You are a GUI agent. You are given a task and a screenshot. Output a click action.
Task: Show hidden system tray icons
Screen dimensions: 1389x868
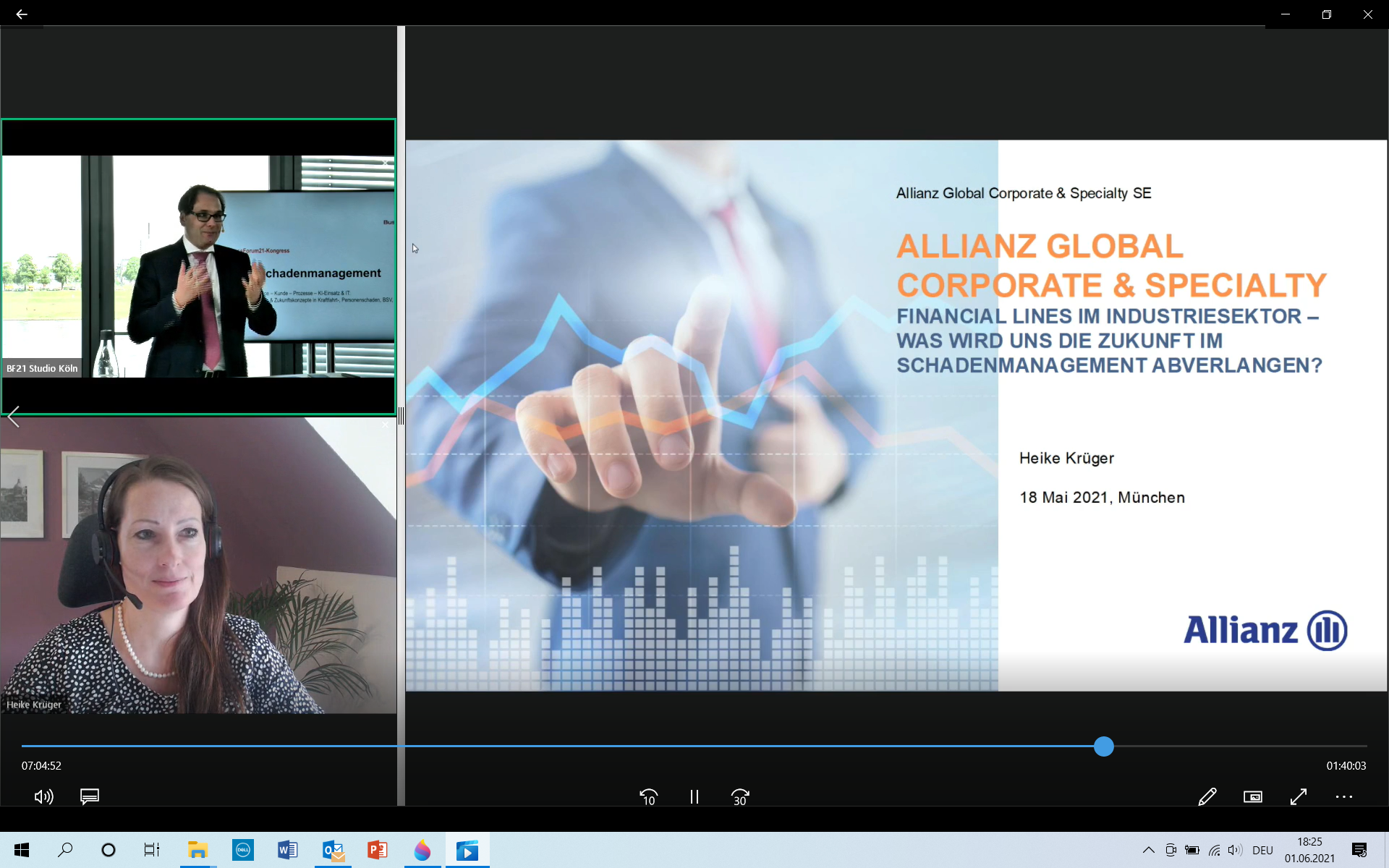coord(1148,850)
